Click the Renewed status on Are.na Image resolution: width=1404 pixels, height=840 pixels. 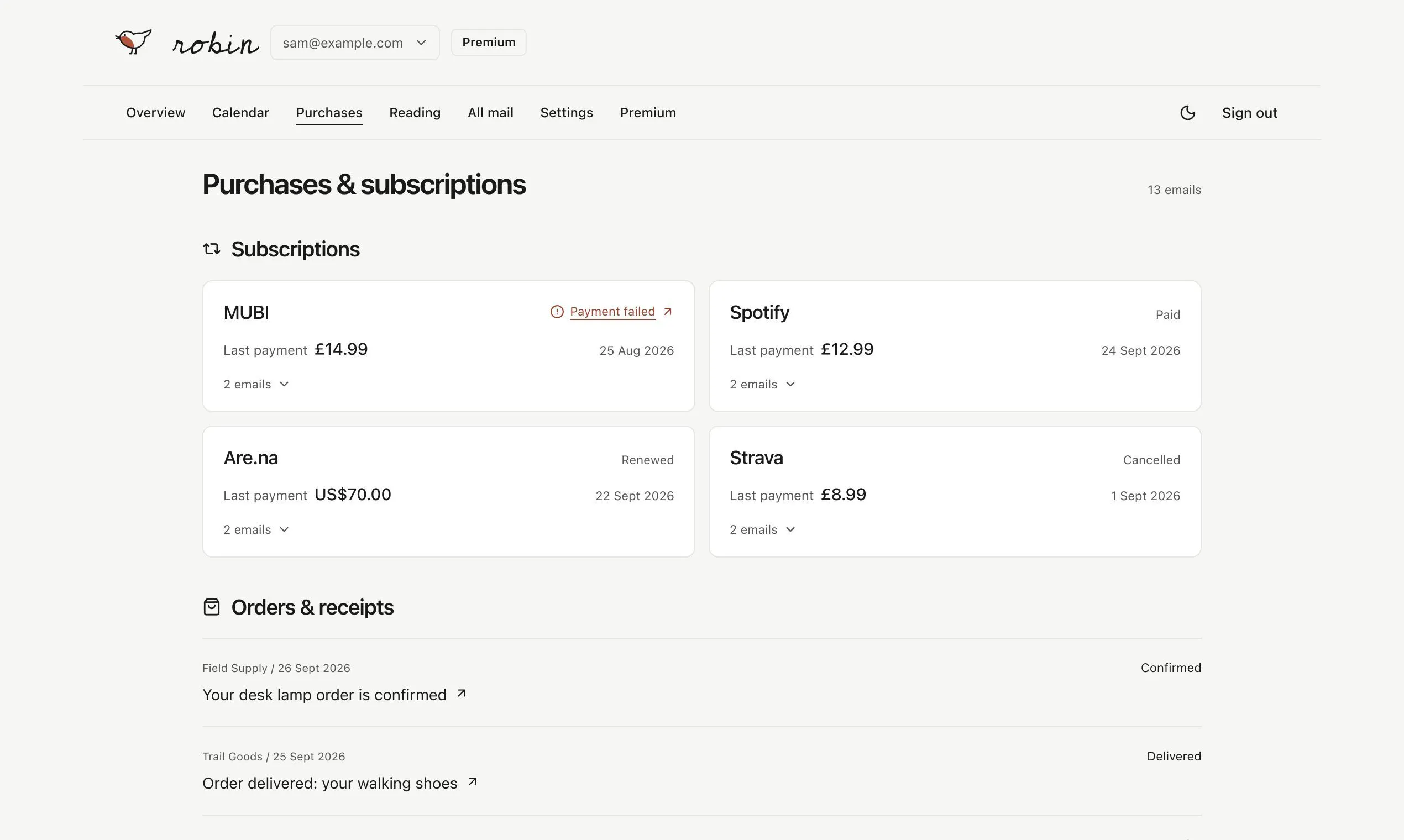coord(648,460)
